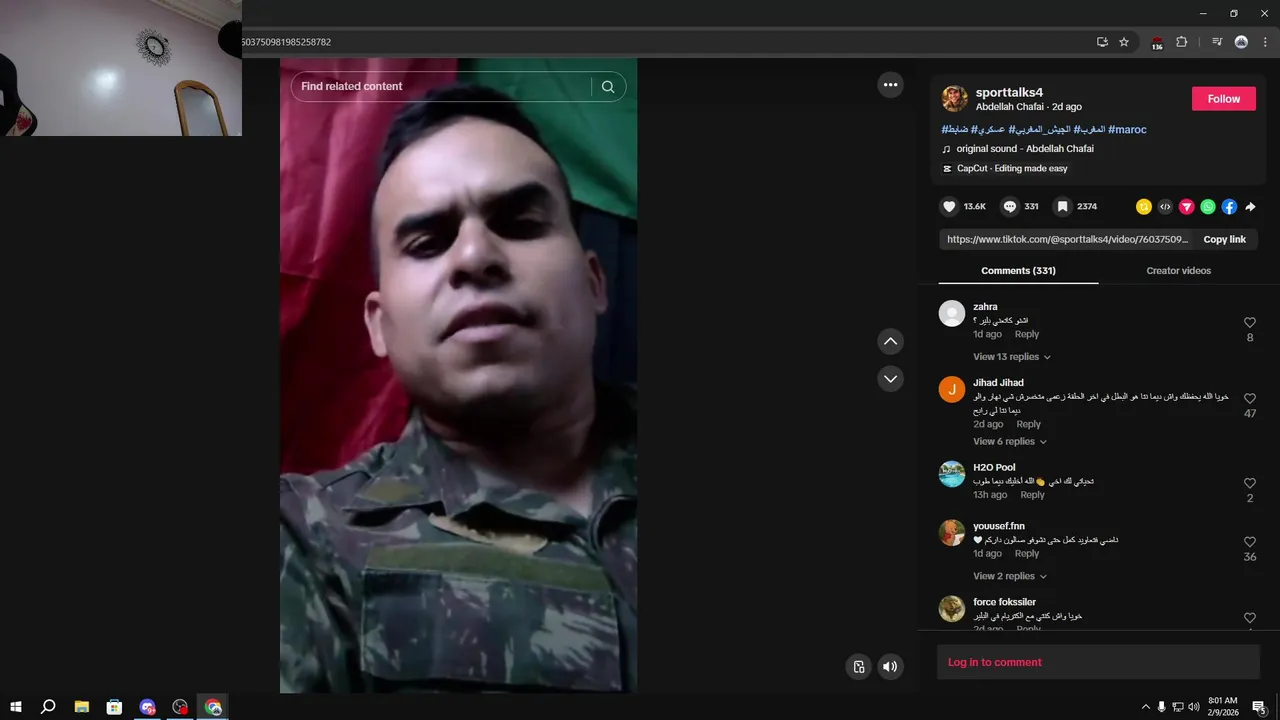
Task: Like the video with the heart icon
Action: point(949,207)
